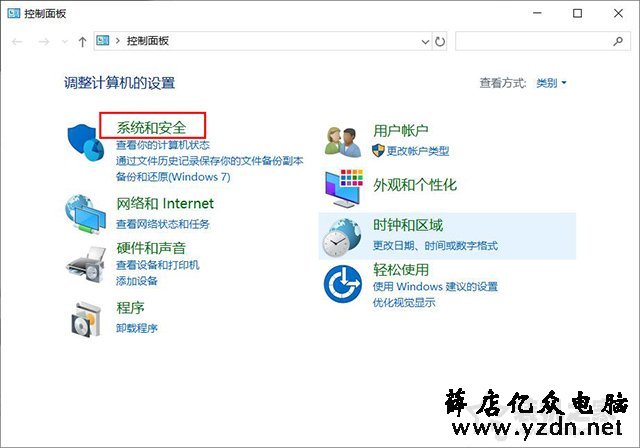Open the 外观和个性化 category link
The image size is (640, 448).
tap(415, 185)
